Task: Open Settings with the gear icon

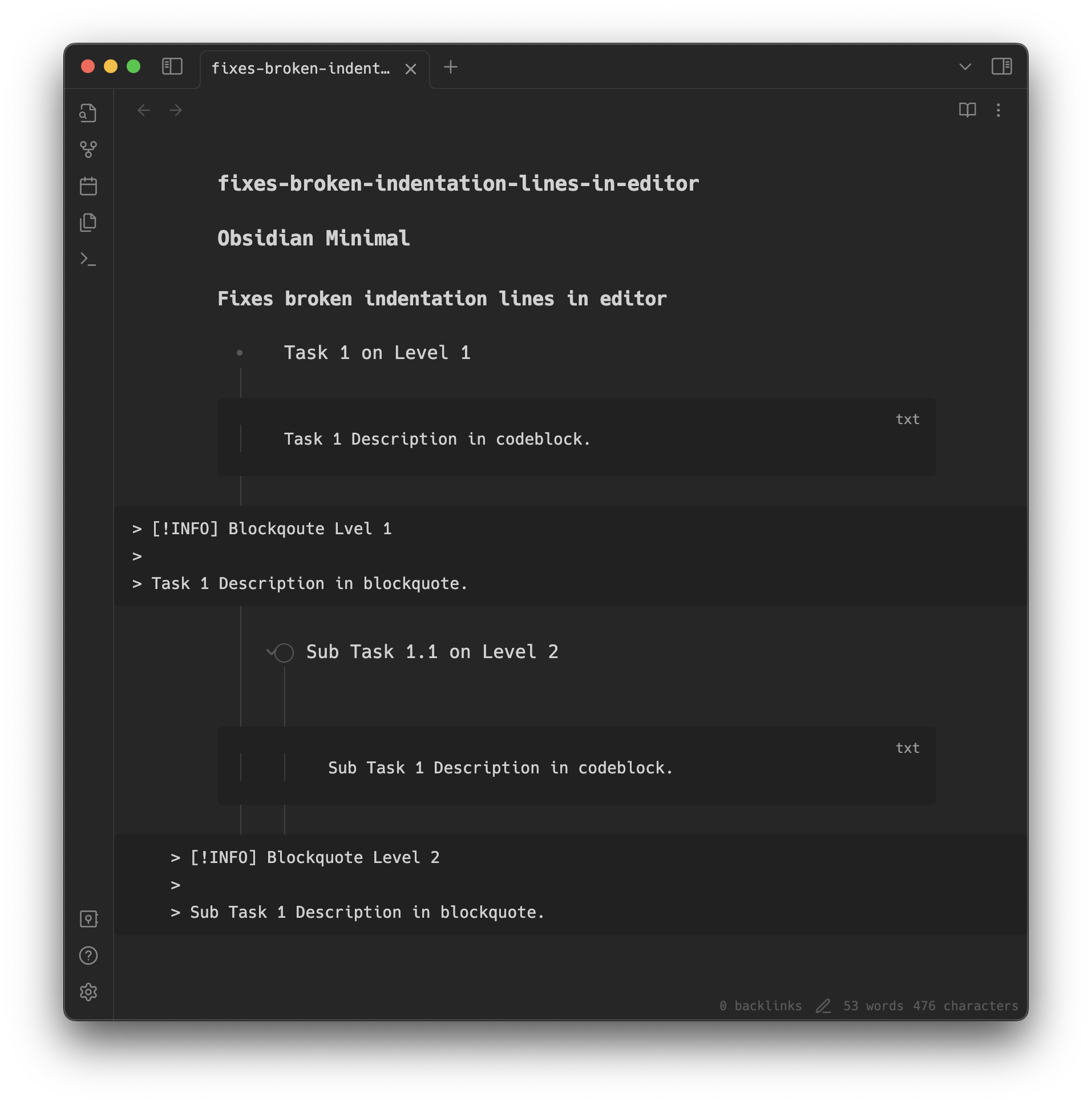Action: pos(88,993)
